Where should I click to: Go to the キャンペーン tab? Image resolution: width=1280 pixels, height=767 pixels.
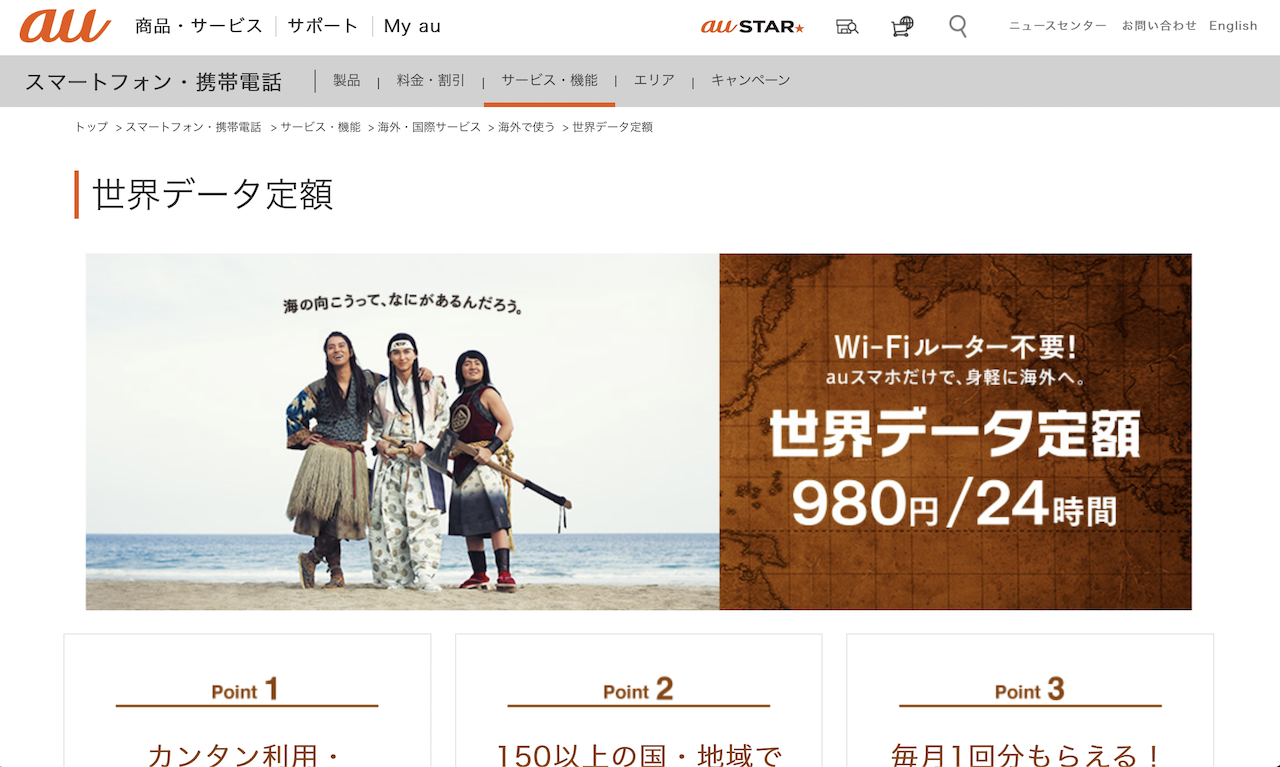point(750,80)
